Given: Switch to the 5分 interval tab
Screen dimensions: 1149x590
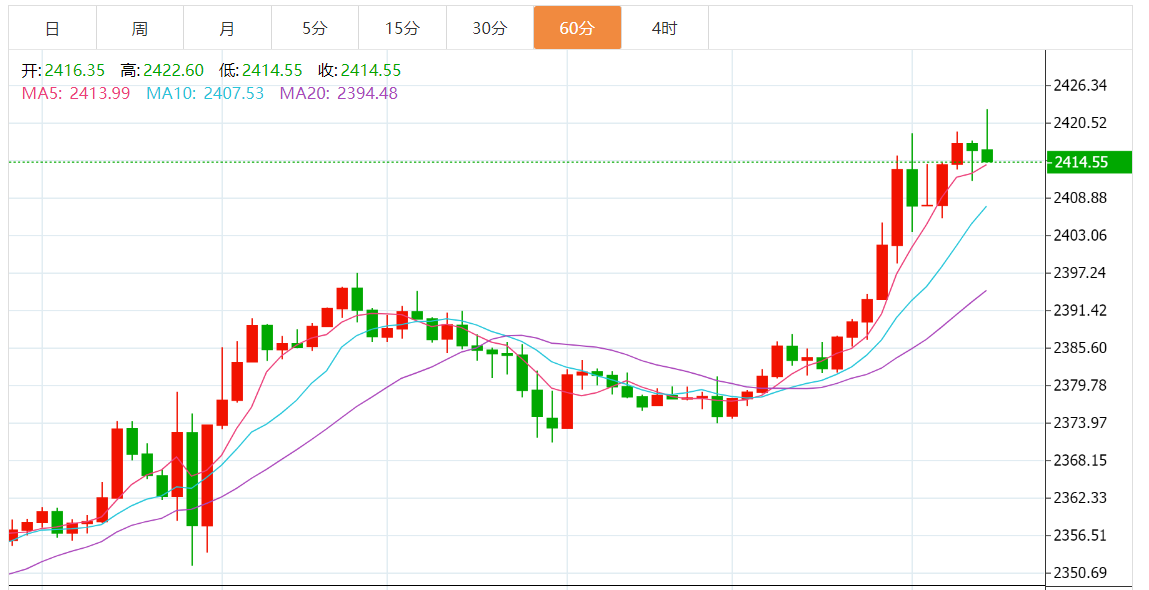Looking at the screenshot, I should point(315,29).
